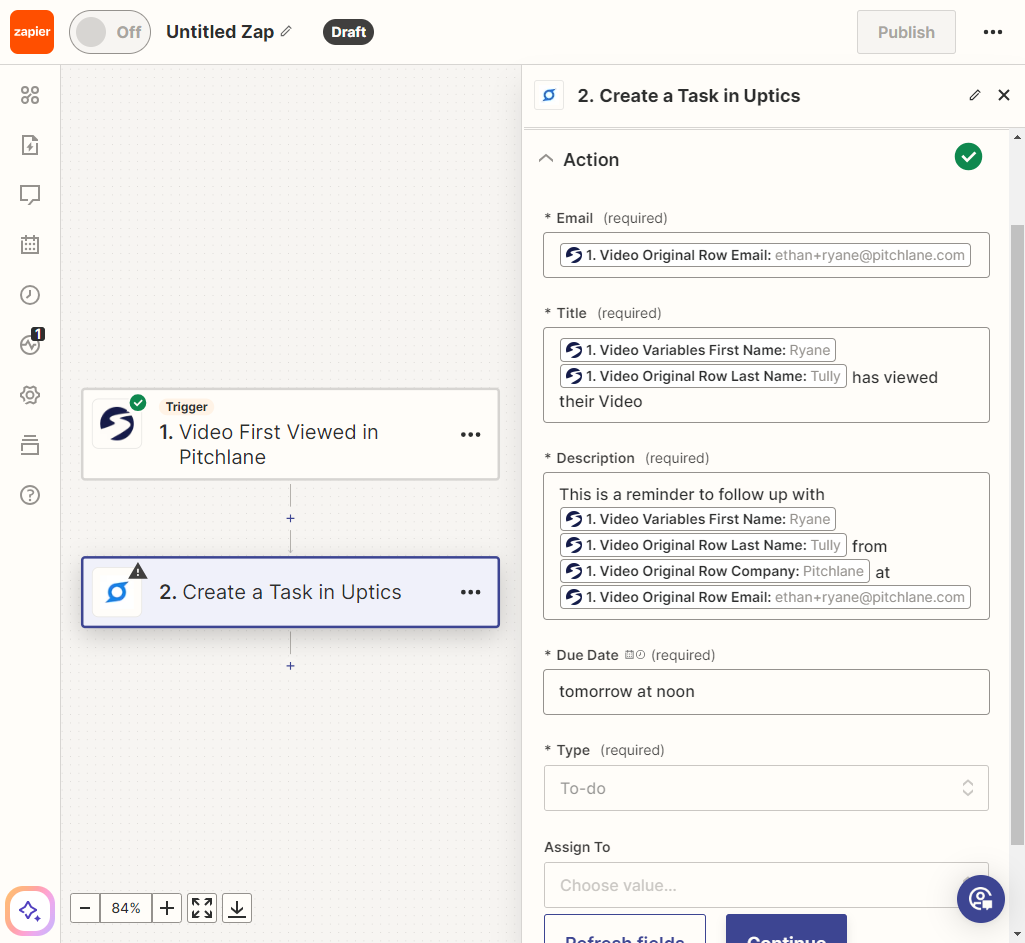
Task: Open the Zap history clock icon
Action: (30, 295)
